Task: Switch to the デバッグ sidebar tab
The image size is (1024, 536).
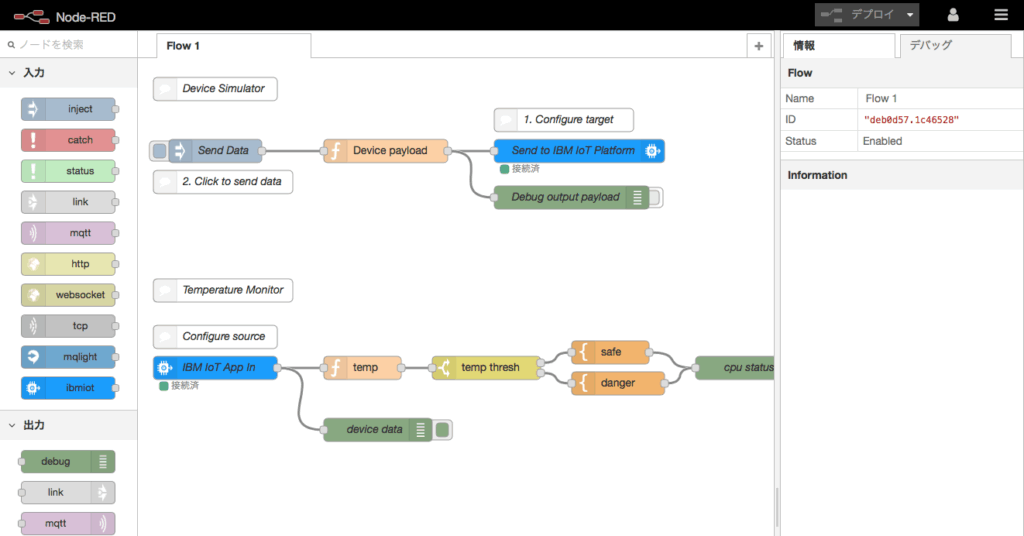Action: pyautogui.click(x=955, y=46)
